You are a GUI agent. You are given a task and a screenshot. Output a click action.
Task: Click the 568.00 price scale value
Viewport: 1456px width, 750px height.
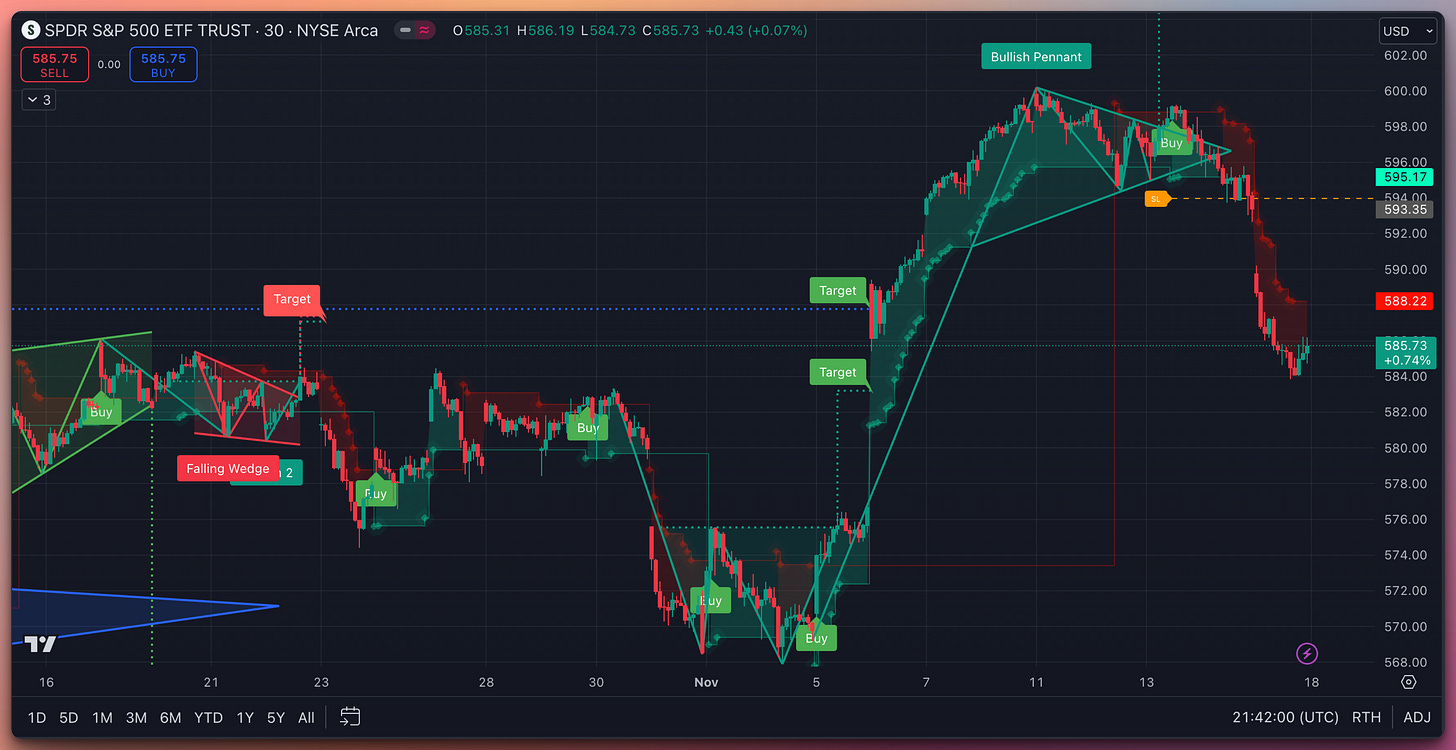tap(1404, 662)
